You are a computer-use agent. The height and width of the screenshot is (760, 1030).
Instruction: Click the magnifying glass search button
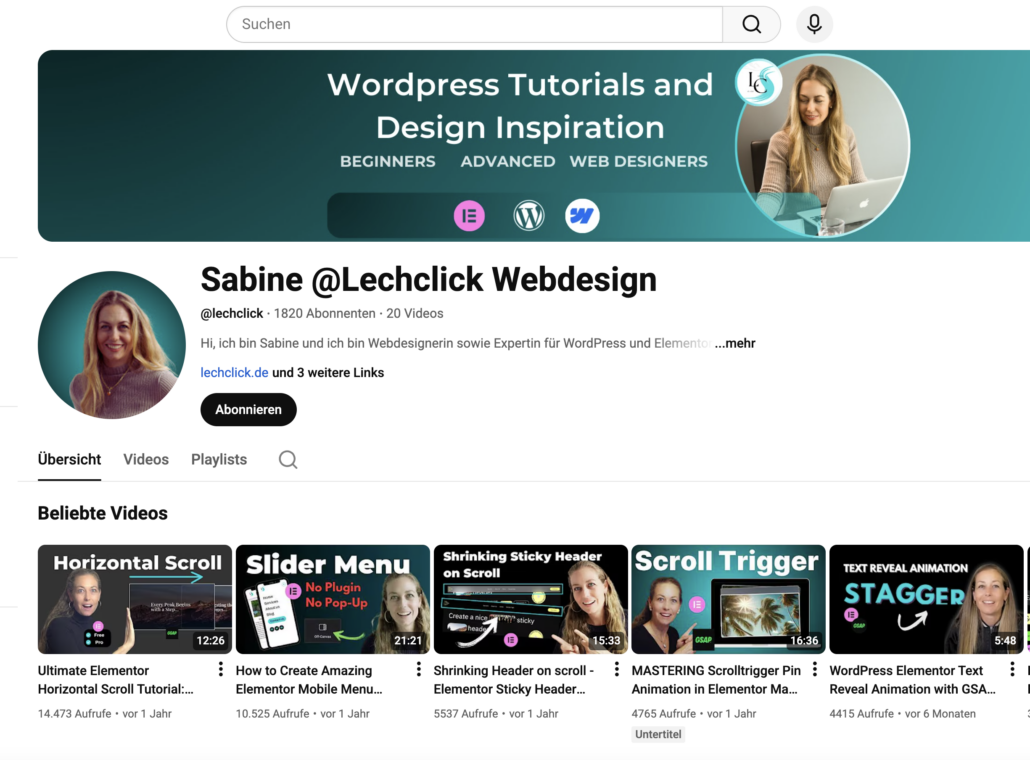coord(751,24)
